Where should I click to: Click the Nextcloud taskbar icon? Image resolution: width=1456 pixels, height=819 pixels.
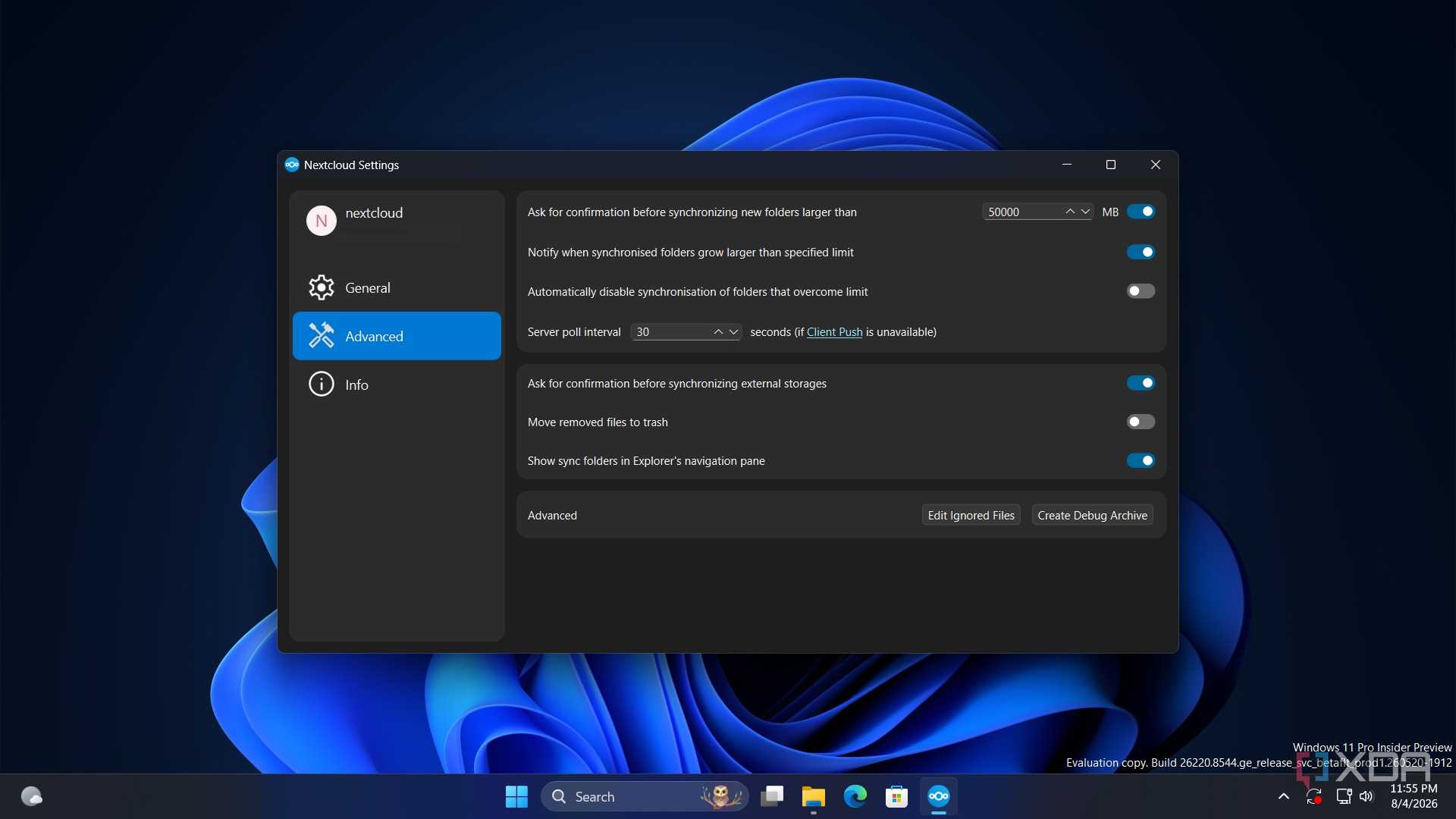click(939, 796)
